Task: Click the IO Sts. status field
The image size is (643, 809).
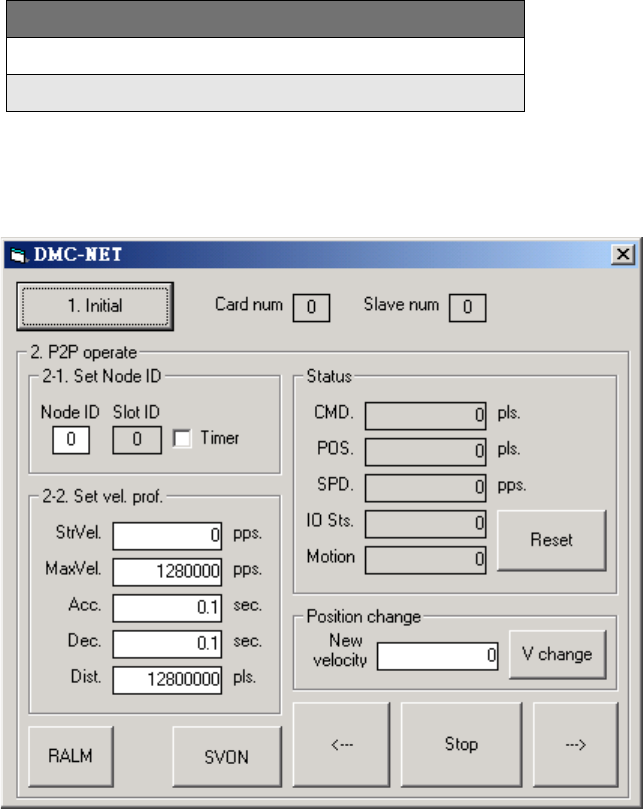Action: tap(425, 524)
